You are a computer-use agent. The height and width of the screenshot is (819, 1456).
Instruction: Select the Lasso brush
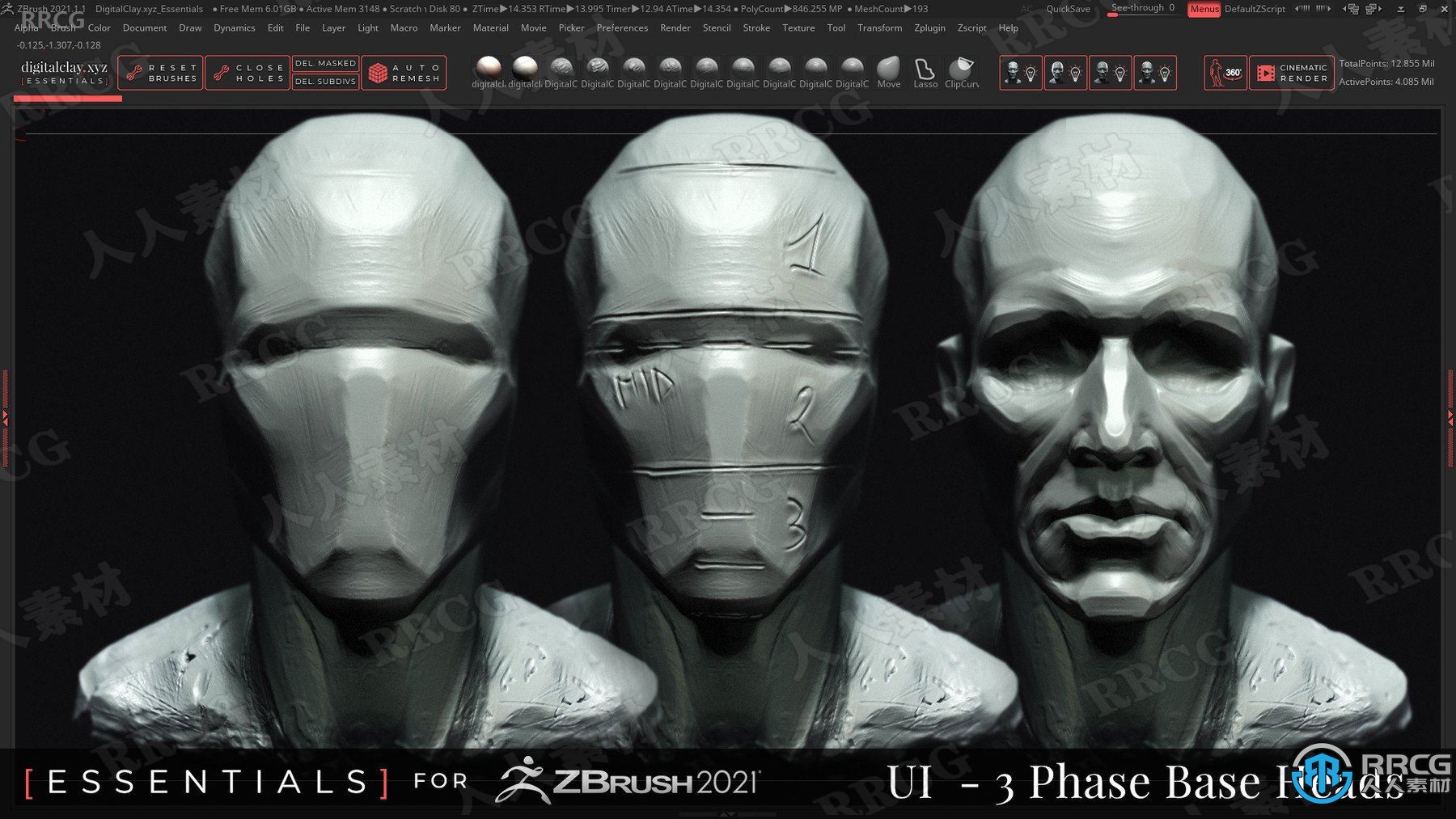click(x=925, y=72)
